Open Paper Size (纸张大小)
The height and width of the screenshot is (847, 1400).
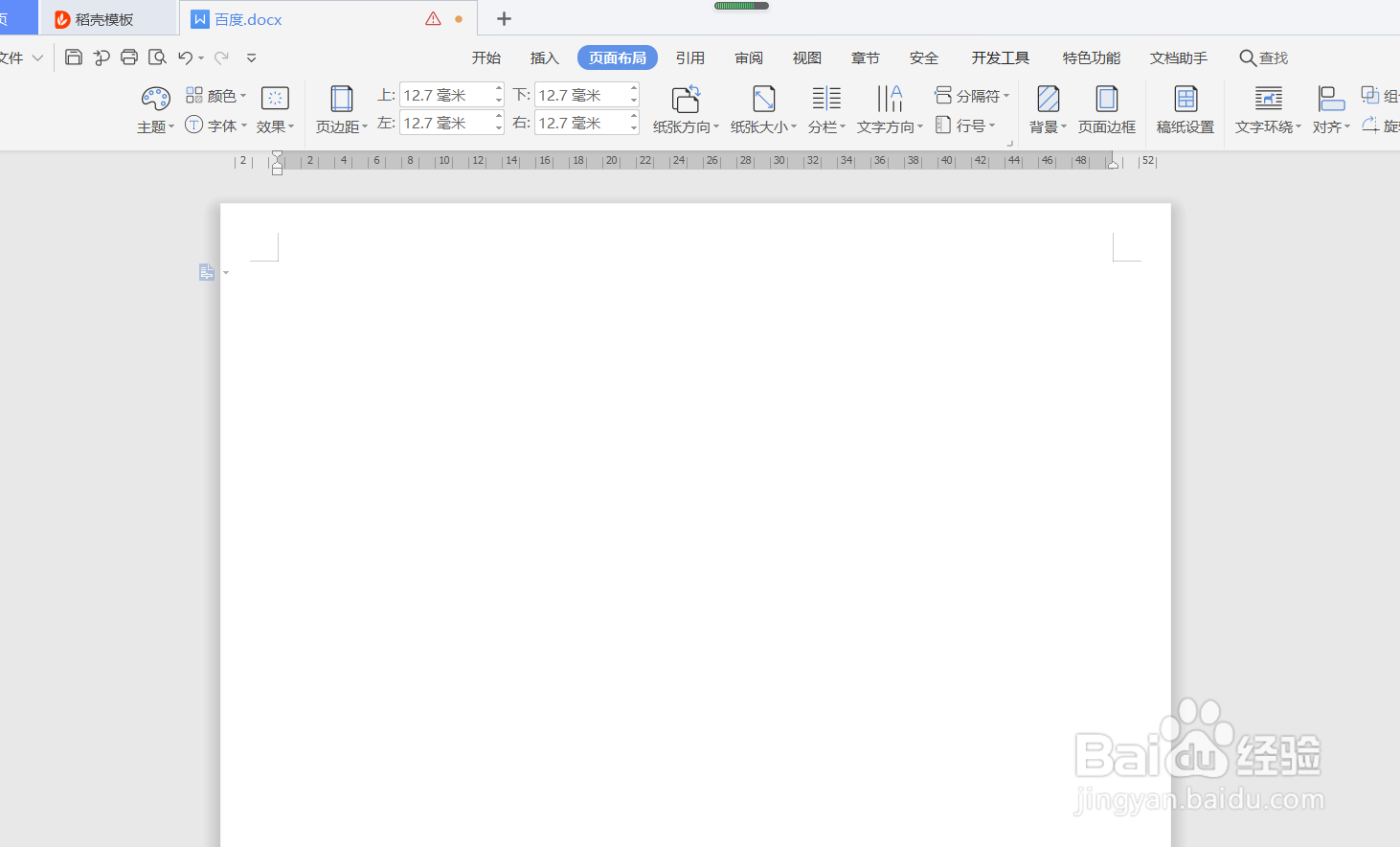click(763, 109)
